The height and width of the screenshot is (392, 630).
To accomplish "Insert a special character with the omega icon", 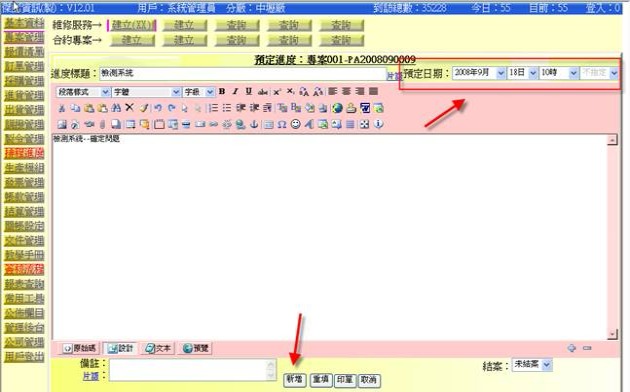I will 282,125.
